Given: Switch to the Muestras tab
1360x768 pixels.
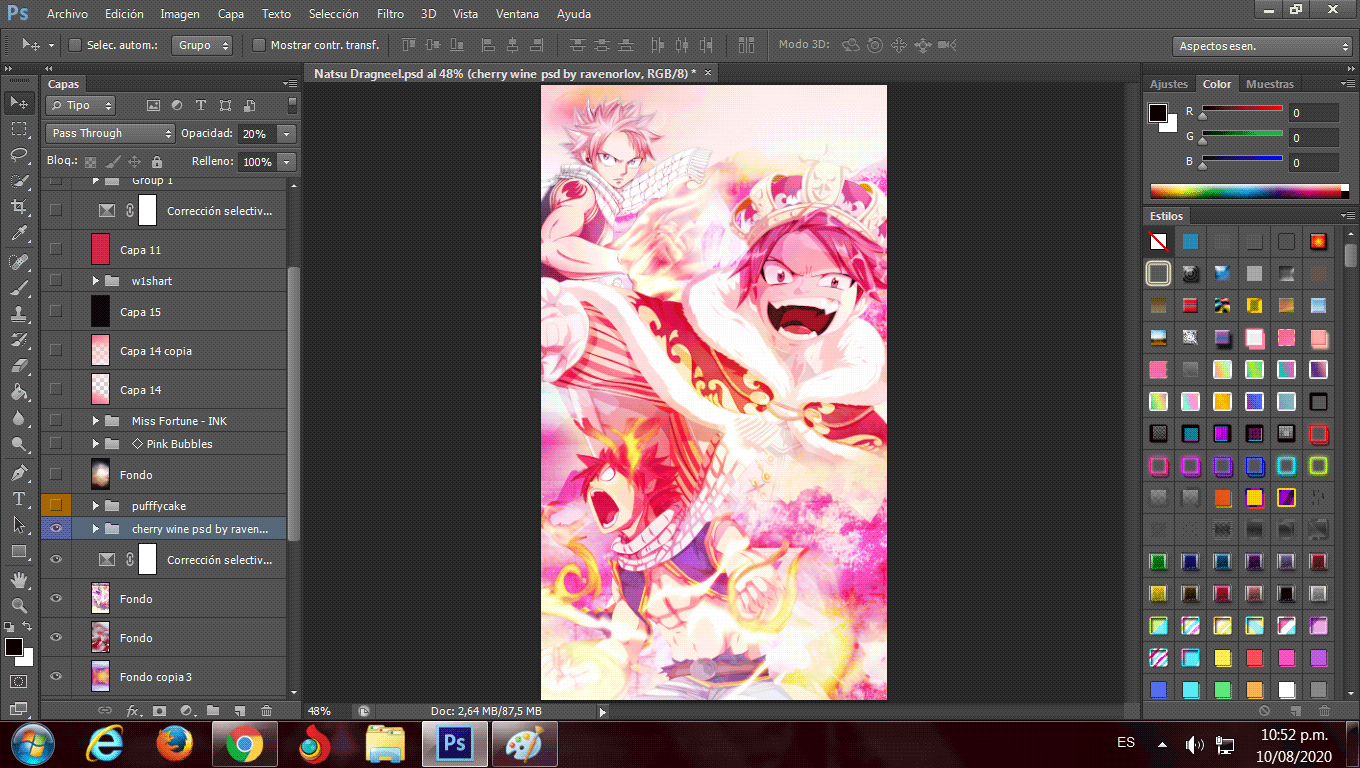Looking at the screenshot, I should coord(1270,84).
